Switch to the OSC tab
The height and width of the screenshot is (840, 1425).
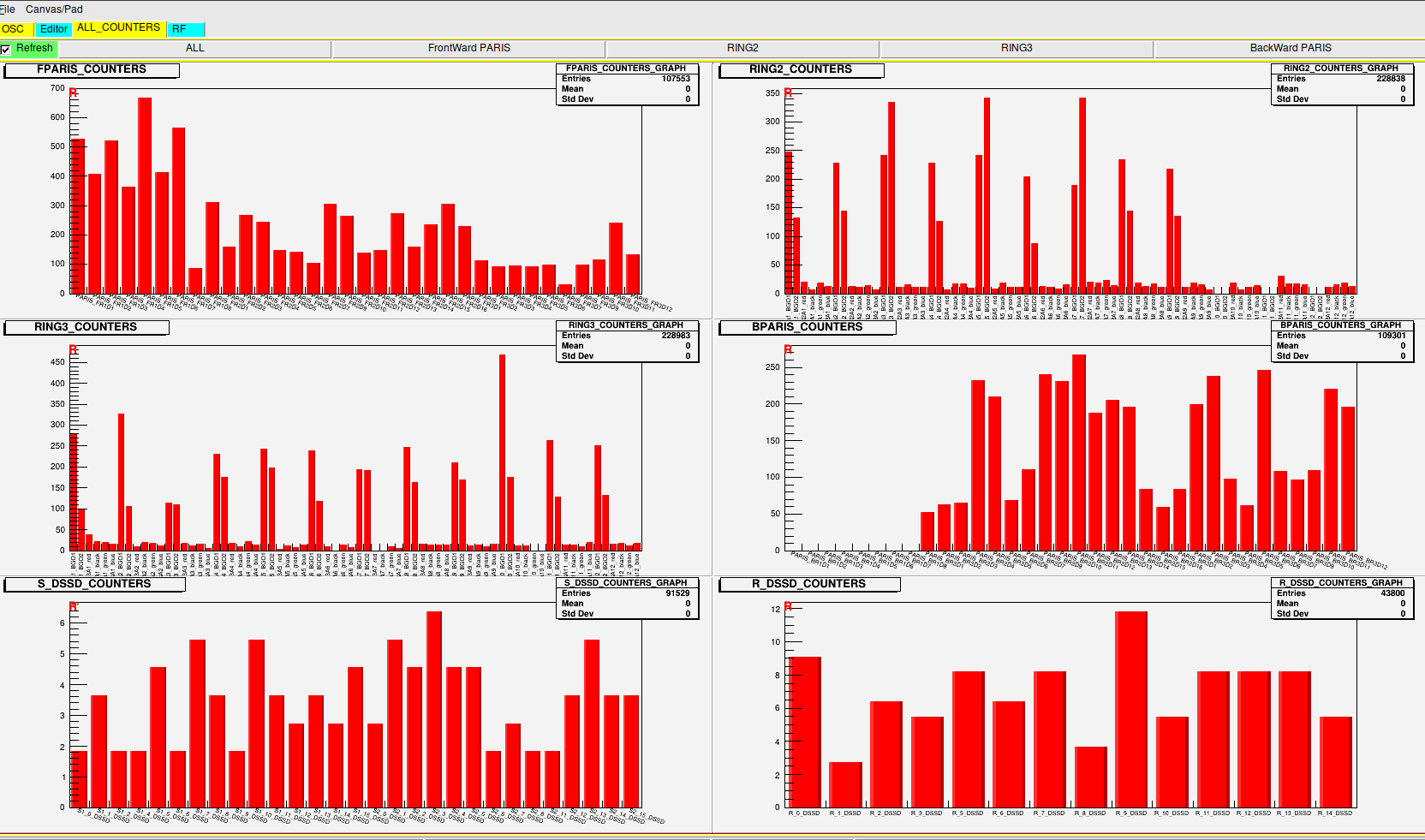point(14,29)
